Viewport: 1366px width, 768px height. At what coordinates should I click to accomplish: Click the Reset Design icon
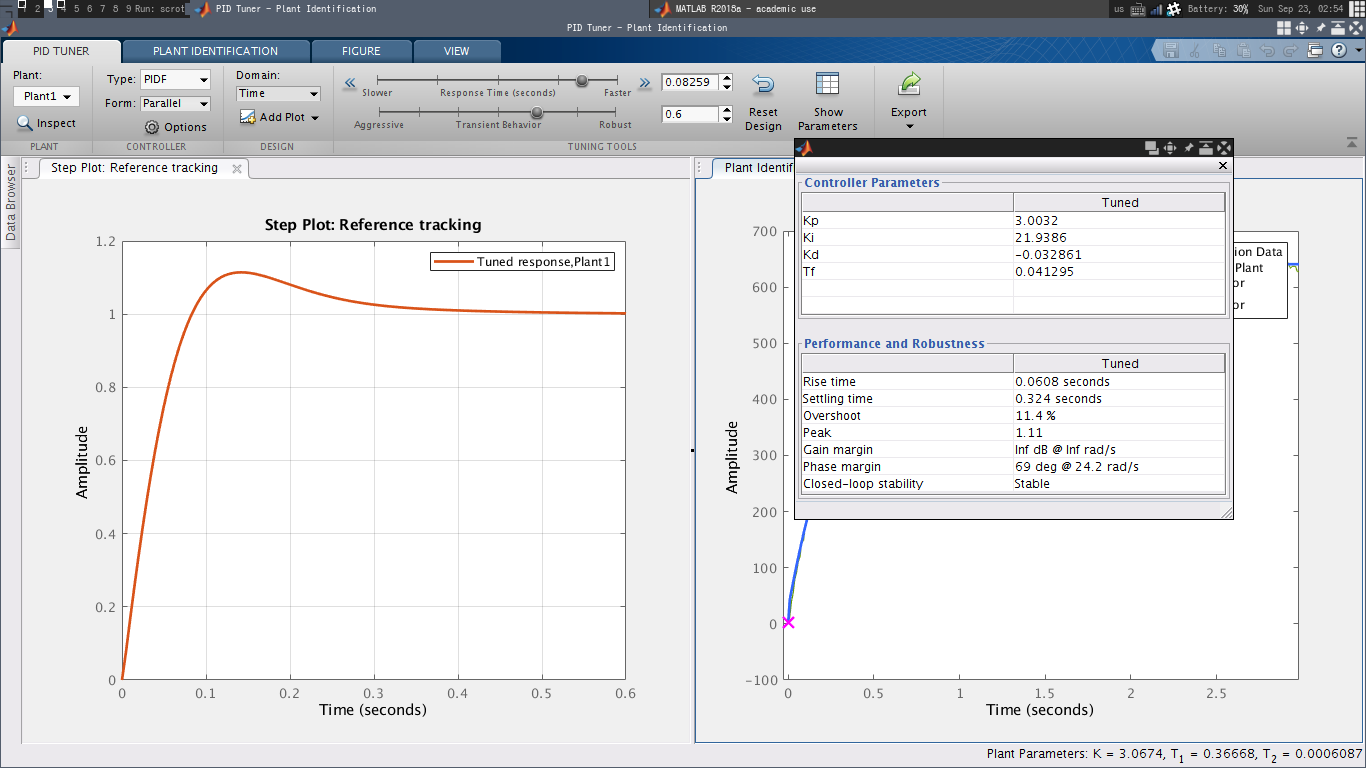click(763, 84)
